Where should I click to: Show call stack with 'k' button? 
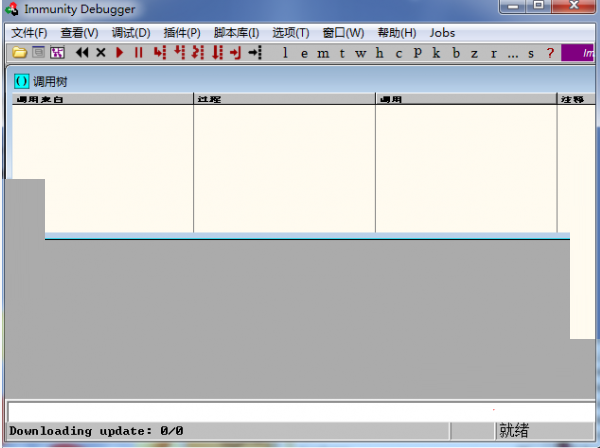pyautogui.click(x=436, y=53)
